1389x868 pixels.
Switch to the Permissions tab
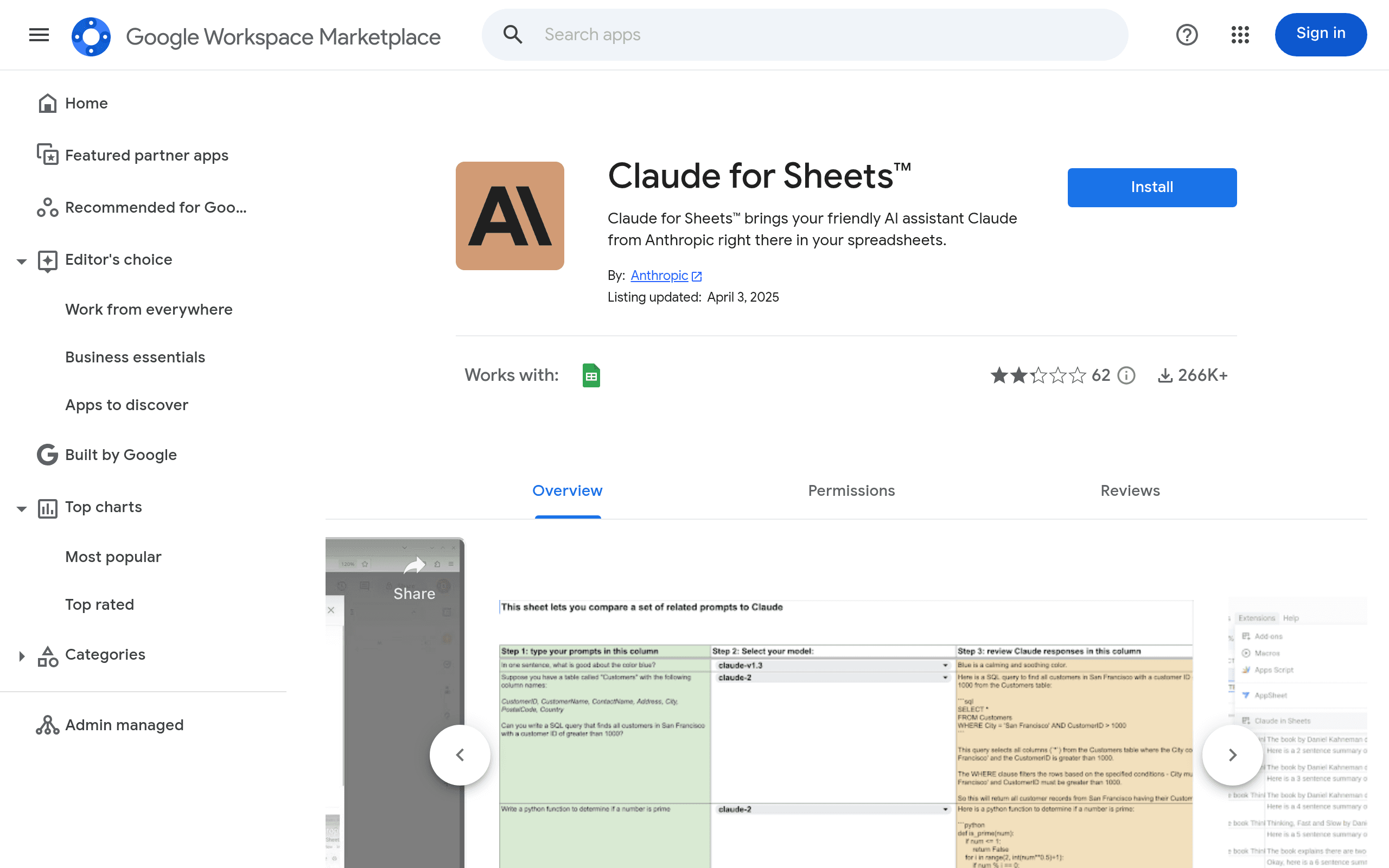[x=851, y=492]
